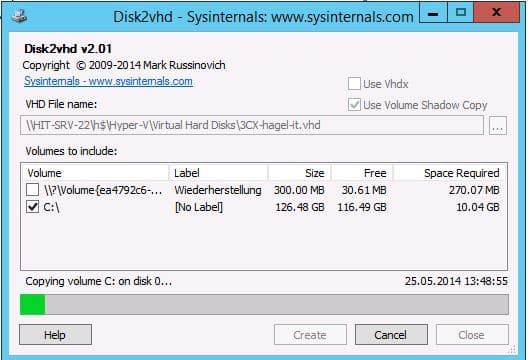Sort by the Size column header
The width and height of the screenshot is (530, 360).
299,173
